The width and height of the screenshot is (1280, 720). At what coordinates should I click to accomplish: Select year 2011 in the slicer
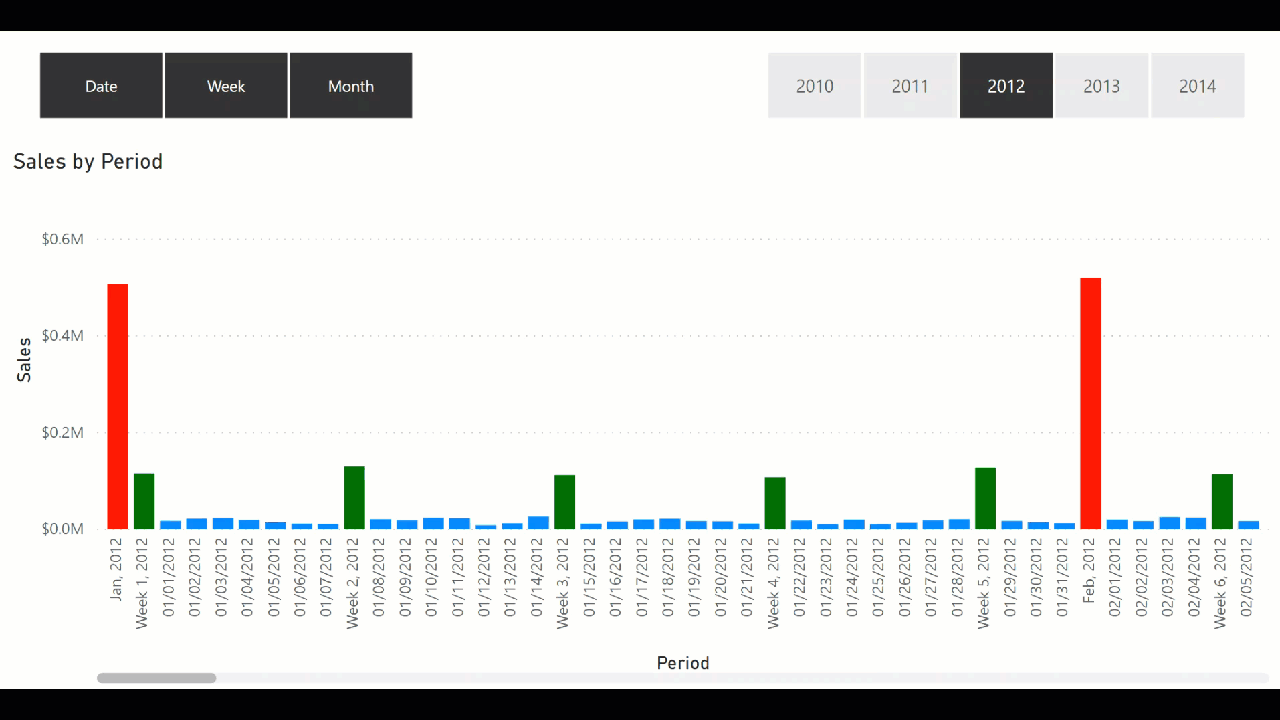pyautogui.click(x=910, y=86)
